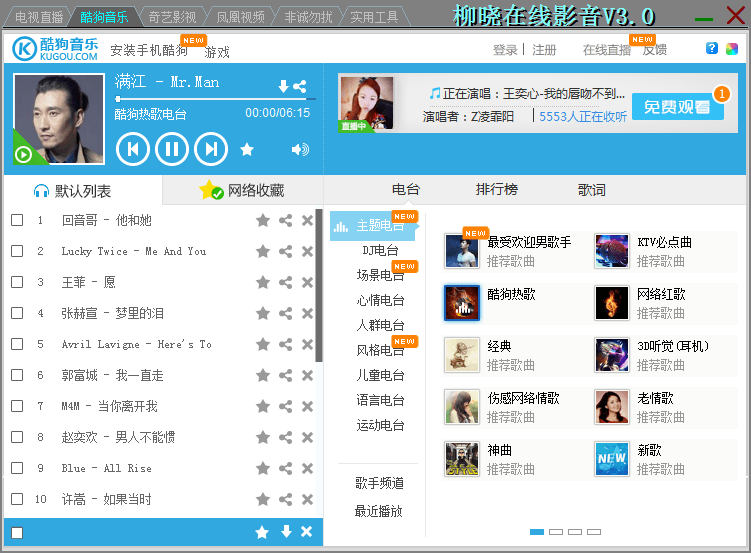Open the 网络收藏 playlist tab
Image resolution: width=751 pixels, height=553 pixels.
click(243, 191)
